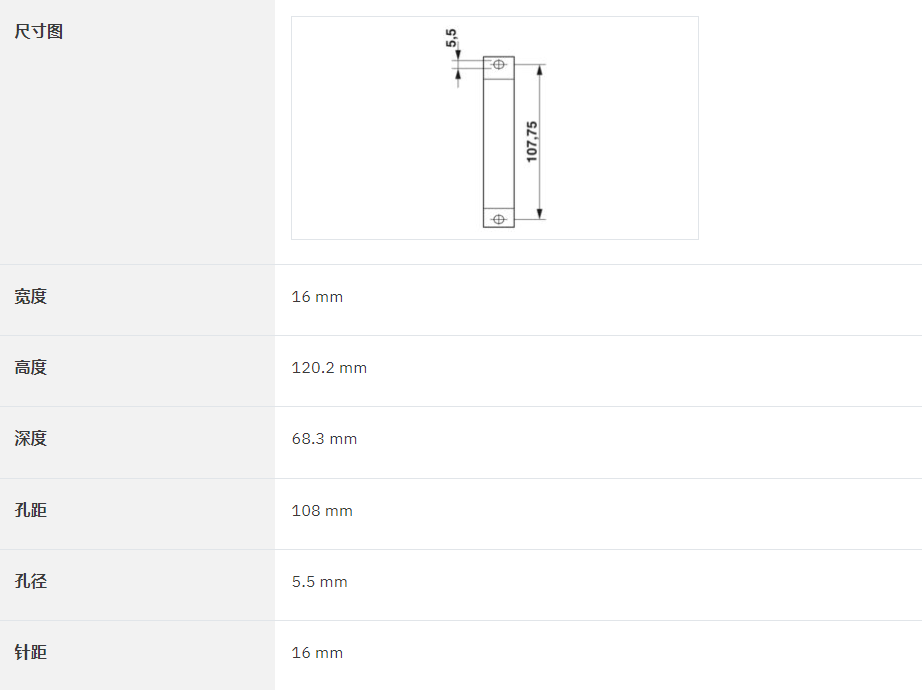Select the 120.2 mm height value
This screenshot has height=690, width=922.
[329, 368]
